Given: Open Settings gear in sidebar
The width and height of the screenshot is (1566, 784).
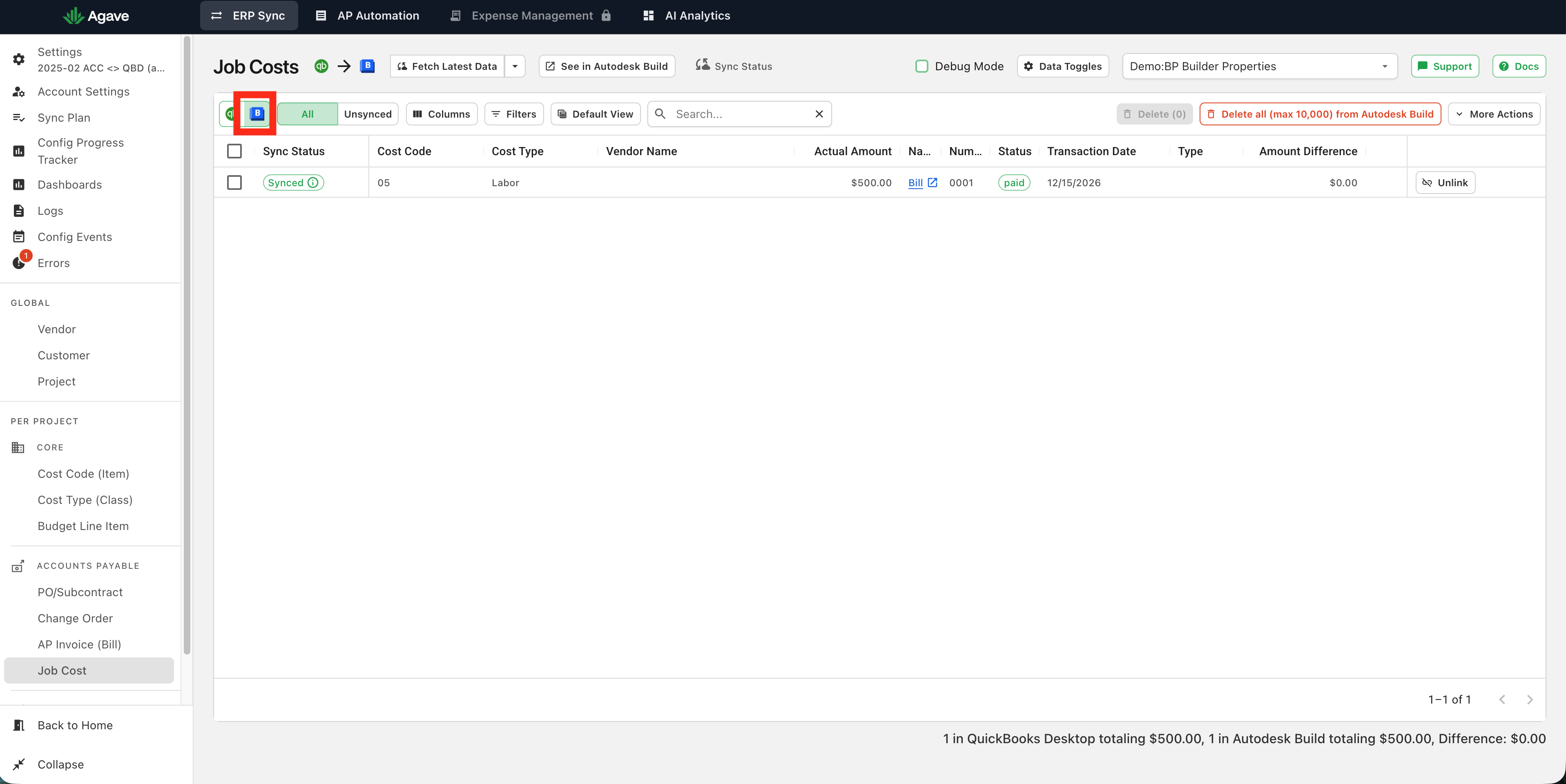Looking at the screenshot, I should click(19, 59).
